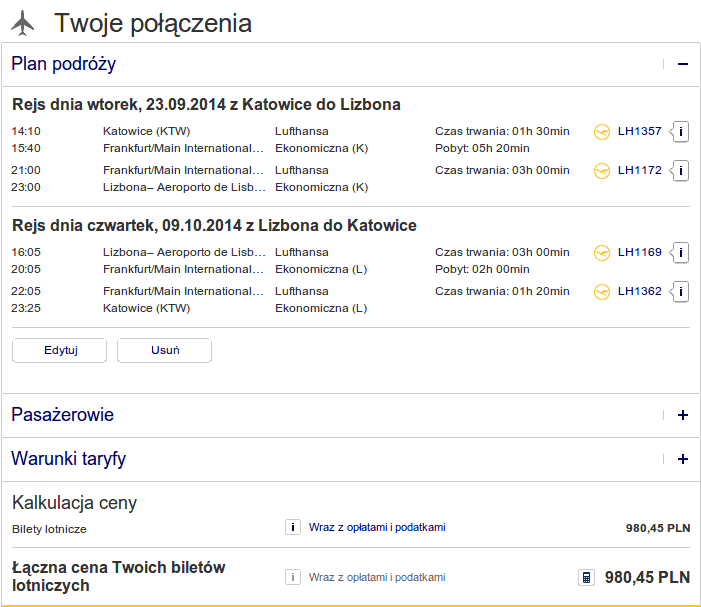Open flight number link LH1172
The width and height of the screenshot is (701, 607).
coord(639,170)
